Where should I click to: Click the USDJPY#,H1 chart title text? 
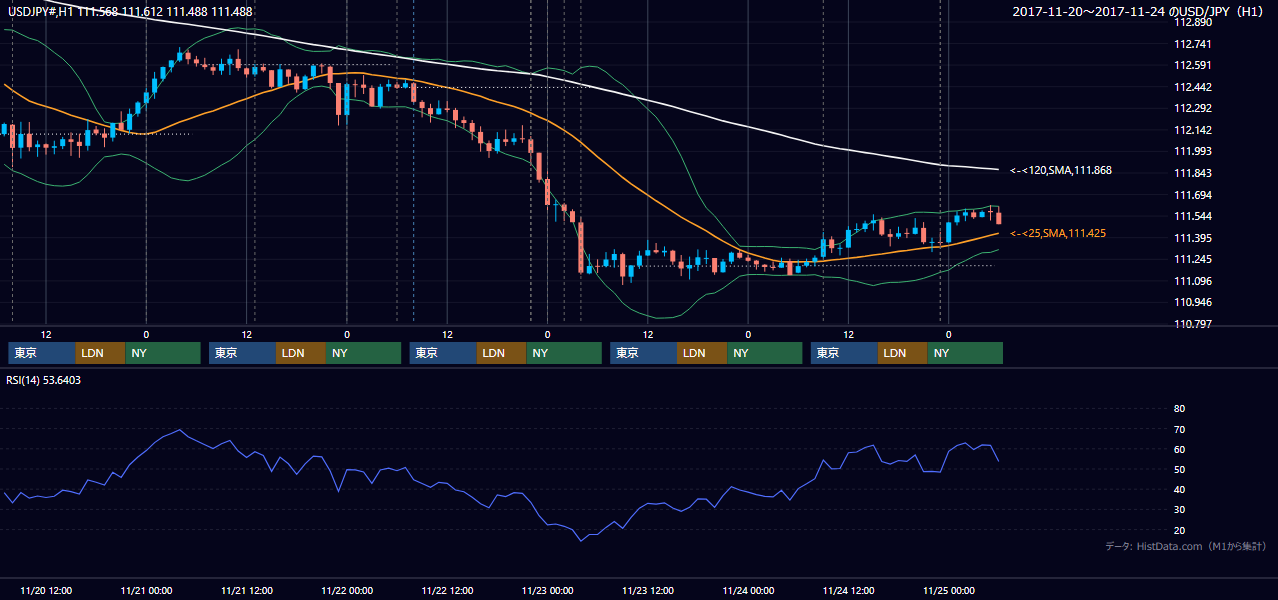tap(130, 11)
